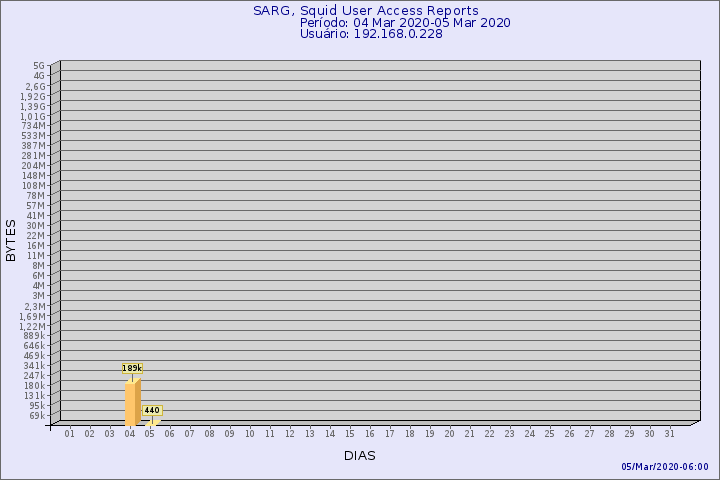Click the title SARG, Squid User Access Reports
720x480 pixels.
[x=366, y=11]
